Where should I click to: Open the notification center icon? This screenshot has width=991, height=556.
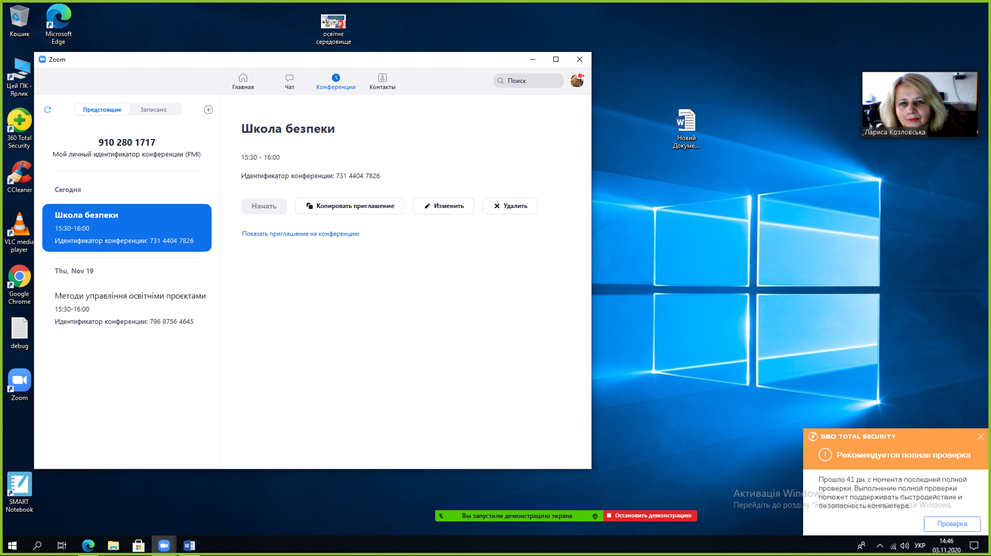coord(975,545)
